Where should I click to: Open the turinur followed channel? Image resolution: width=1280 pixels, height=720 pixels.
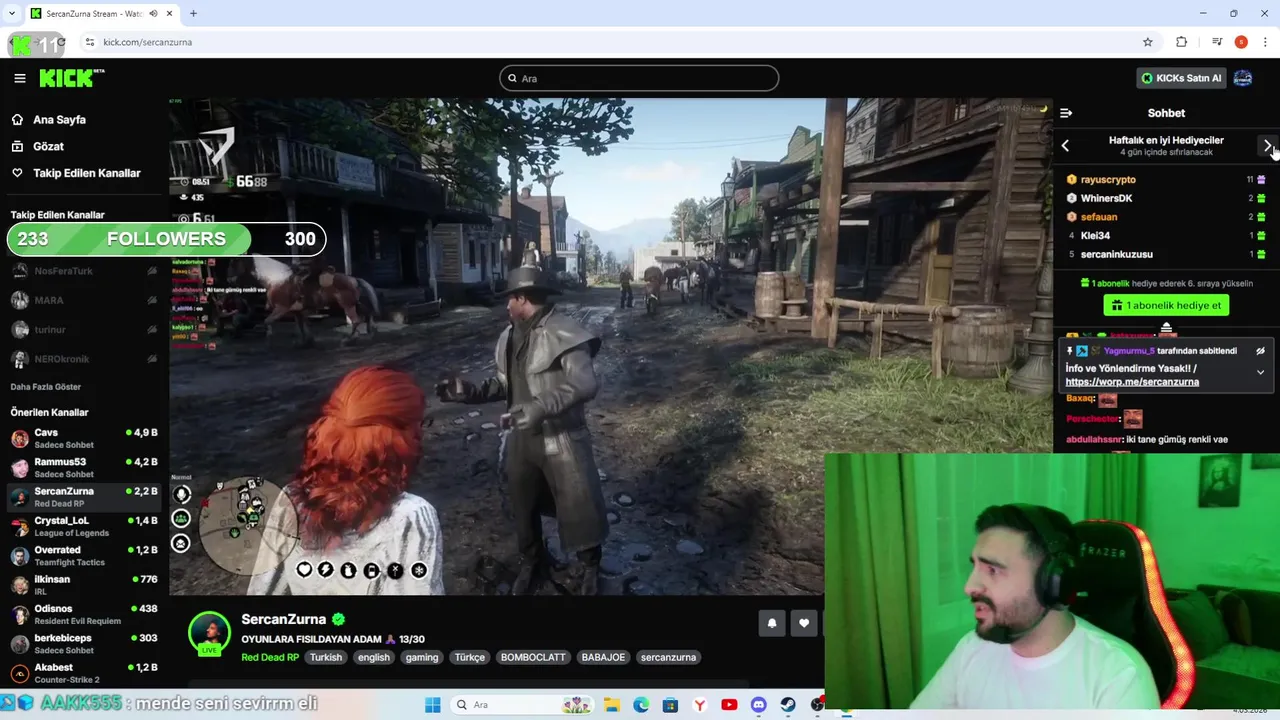click(x=84, y=330)
